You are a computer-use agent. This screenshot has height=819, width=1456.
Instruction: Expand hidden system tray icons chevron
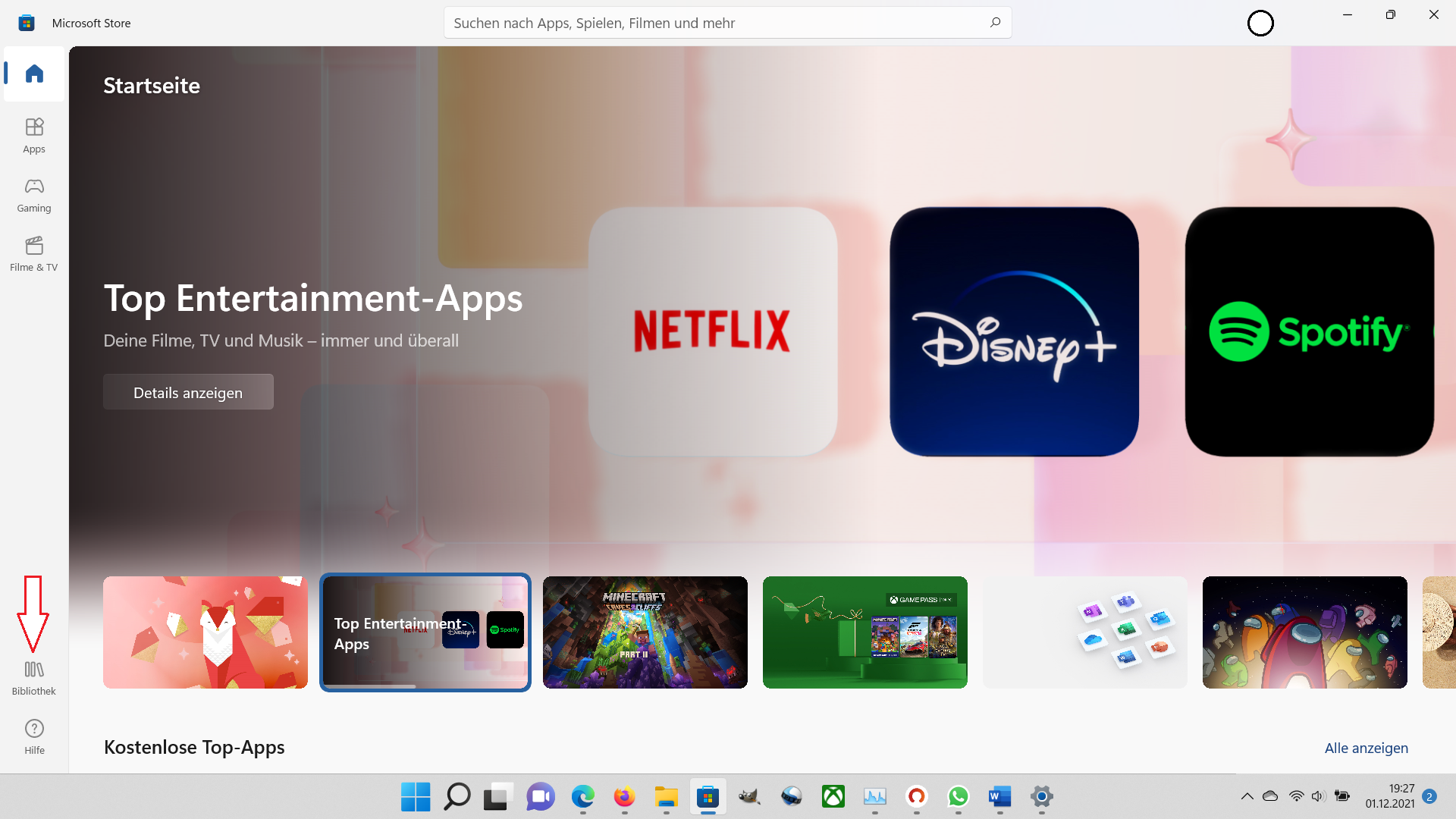tap(1247, 796)
